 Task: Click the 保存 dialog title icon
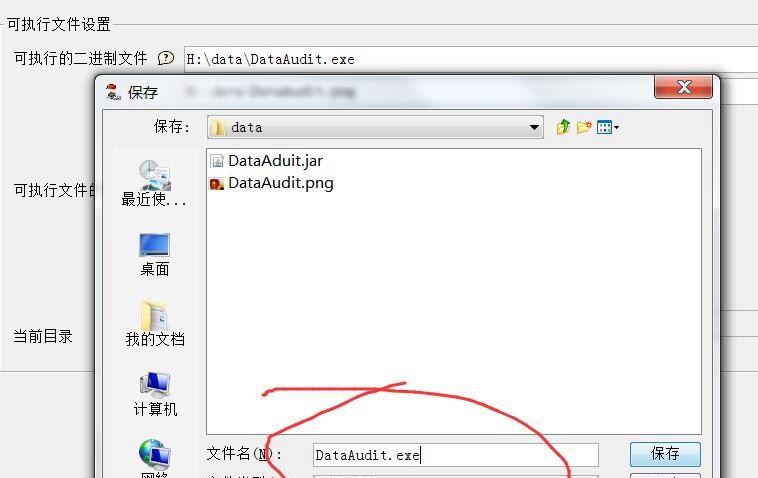click(x=114, y=92)
